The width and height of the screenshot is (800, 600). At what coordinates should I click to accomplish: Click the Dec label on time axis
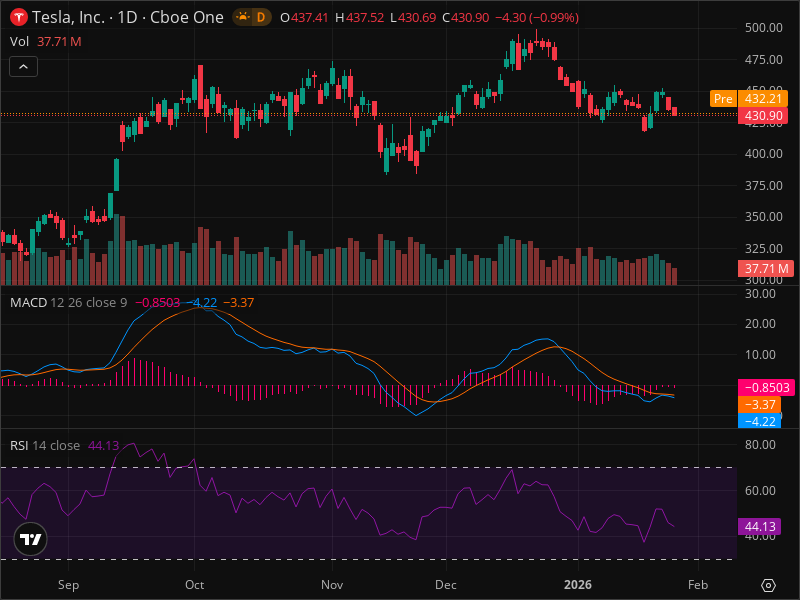point(446,585)
